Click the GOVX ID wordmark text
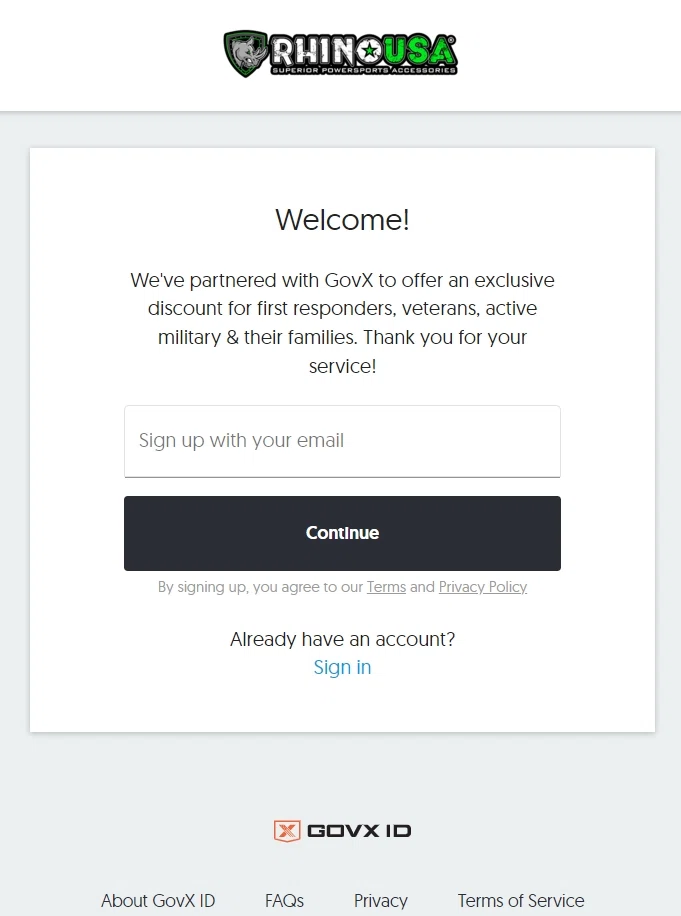The height and width of the screenshot is (916, 681). [358, 830]
